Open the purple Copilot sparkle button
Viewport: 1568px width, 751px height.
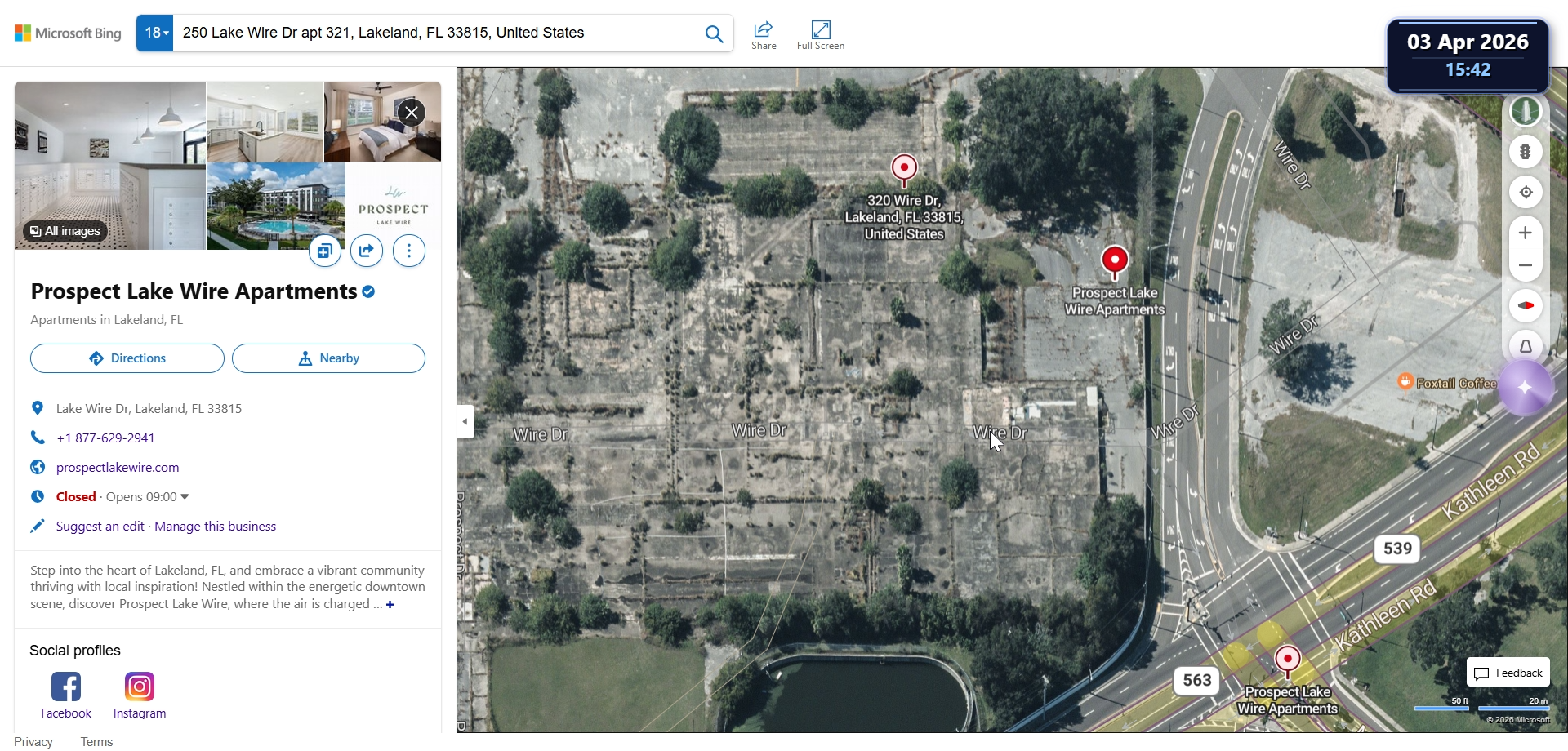pos(1526,389)
